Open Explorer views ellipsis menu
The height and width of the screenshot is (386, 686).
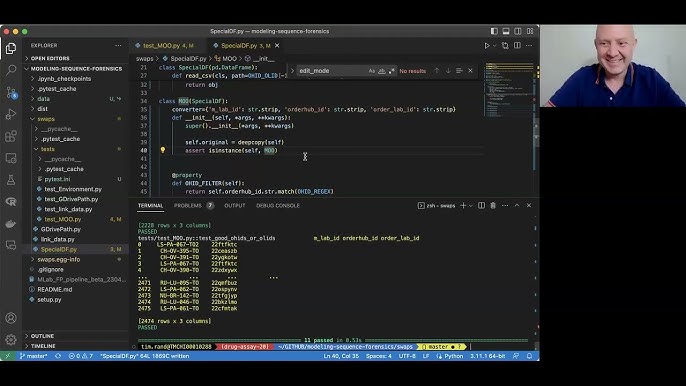pos(118,46)
